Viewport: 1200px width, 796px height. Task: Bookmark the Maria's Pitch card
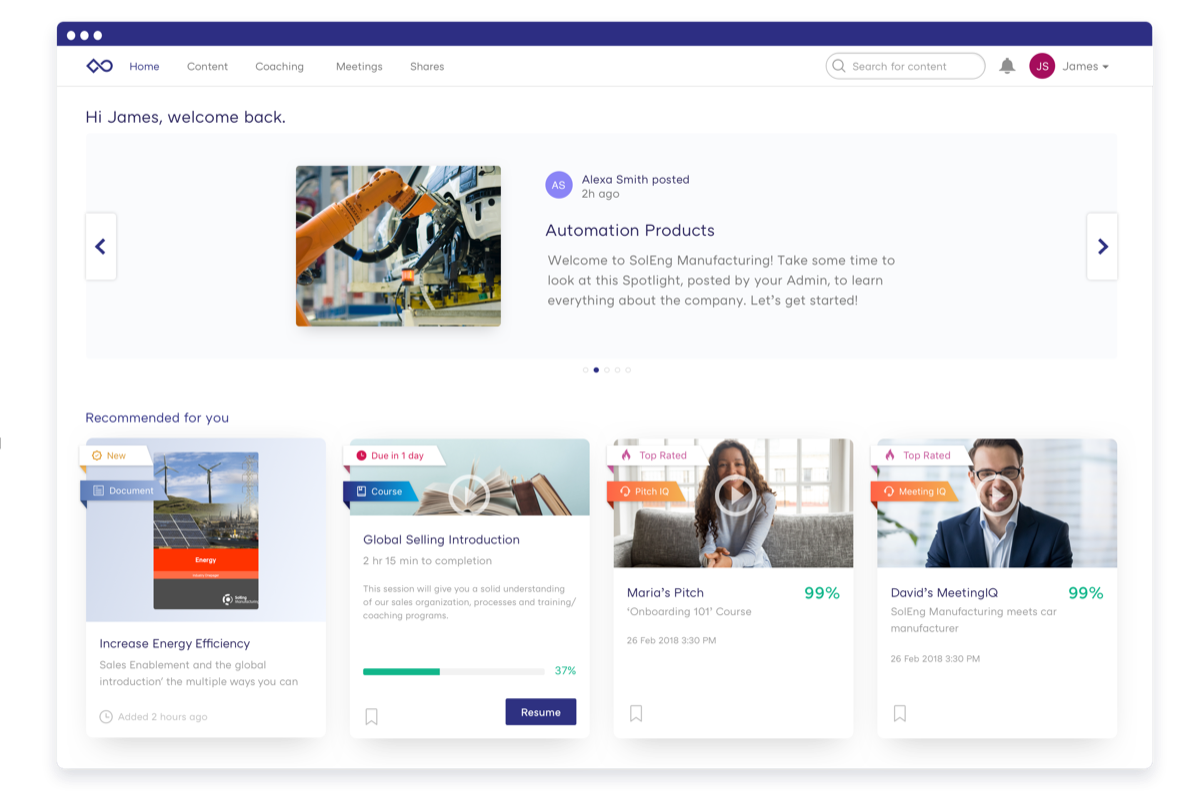click(x=635, y=713)
